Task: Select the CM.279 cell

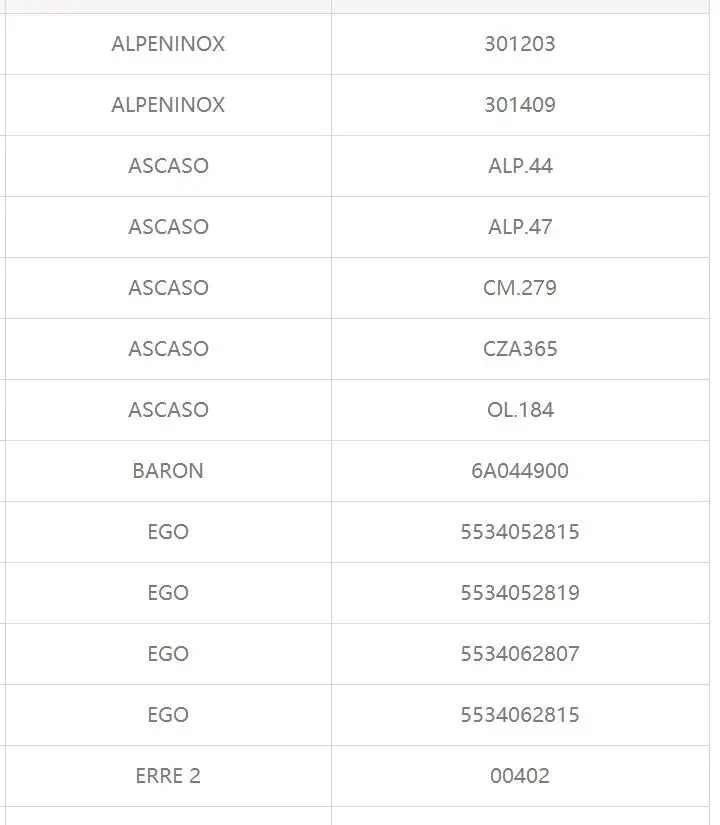Action: click(x=520, y=288)
